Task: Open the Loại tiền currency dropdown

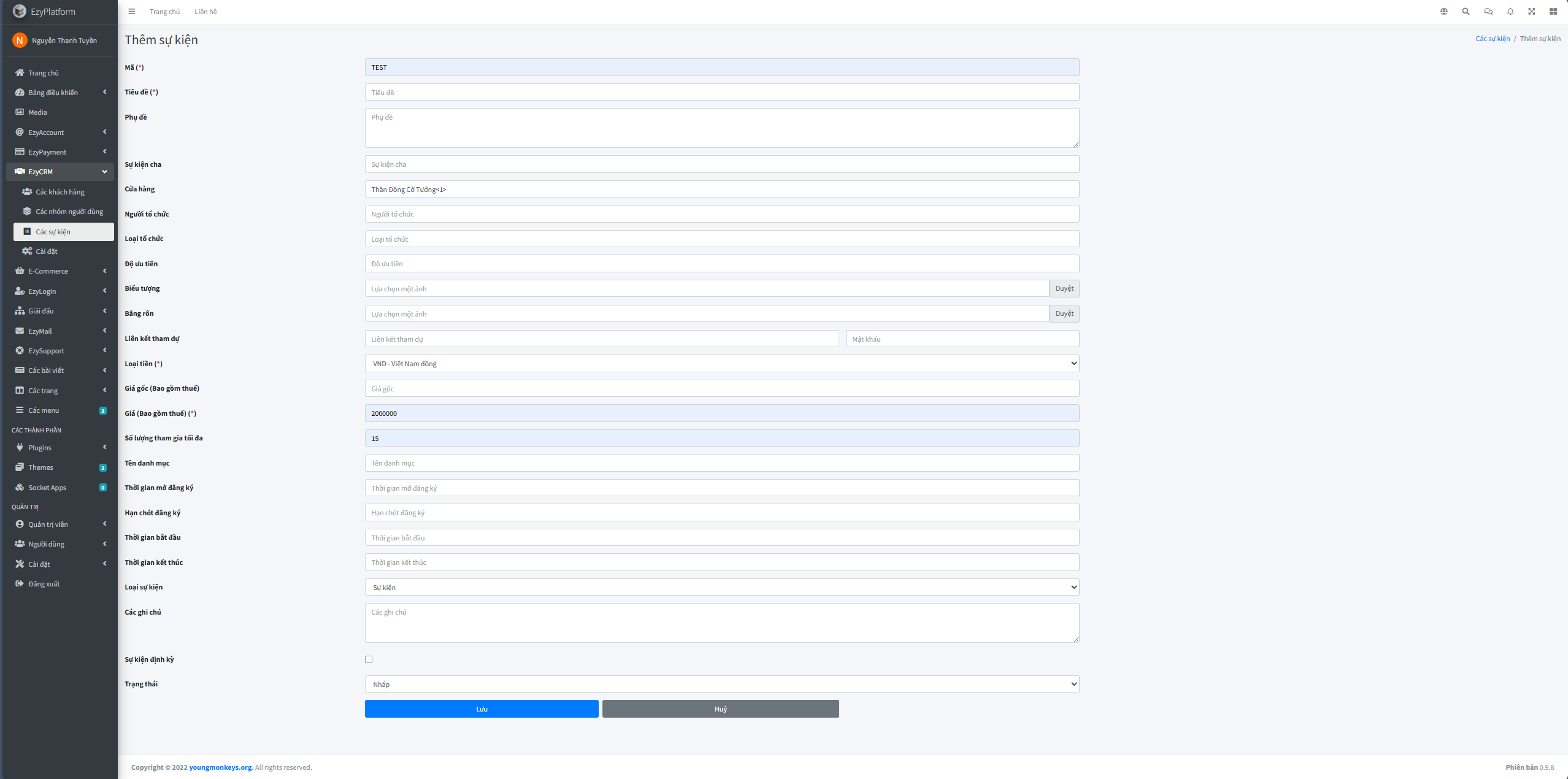Action: pos(721,364)
